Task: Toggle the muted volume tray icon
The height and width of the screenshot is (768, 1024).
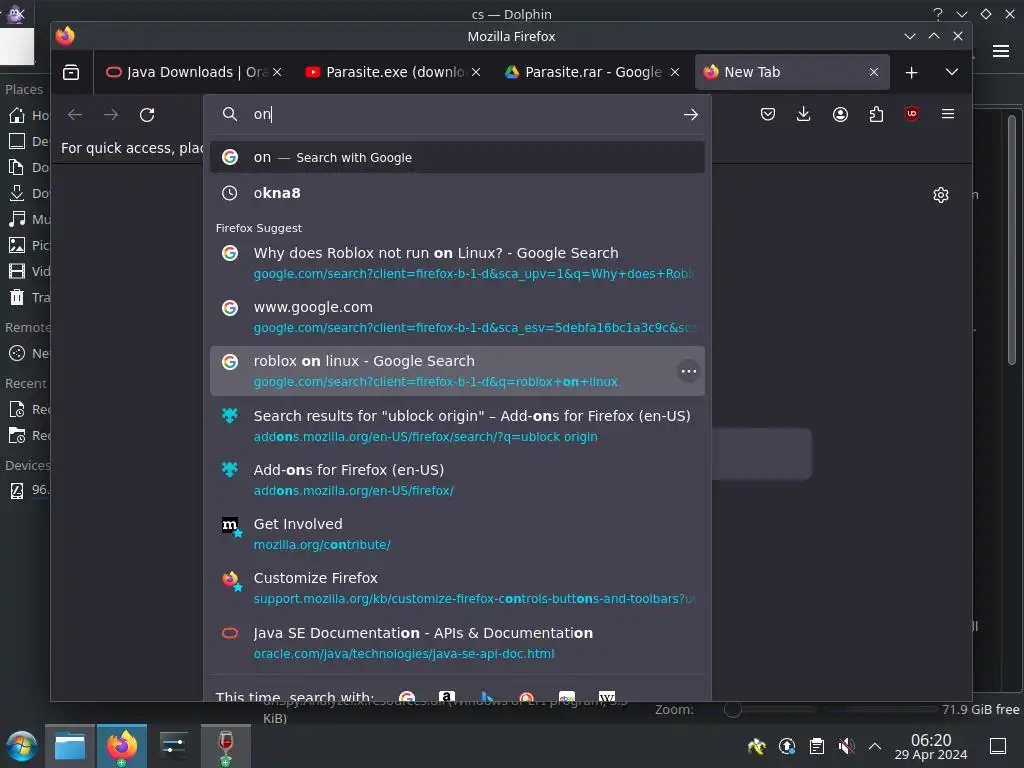Action: [x=846, y=746]
